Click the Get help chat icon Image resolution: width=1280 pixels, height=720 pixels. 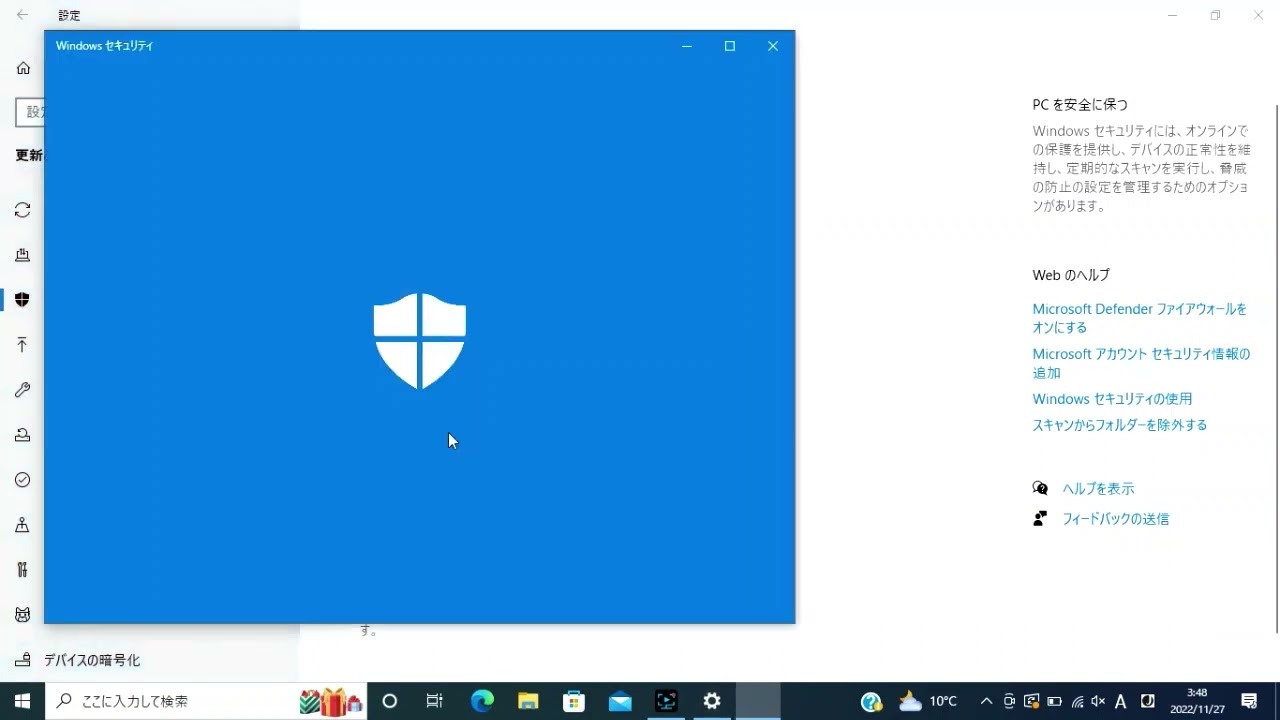[x=1040, y=489]
